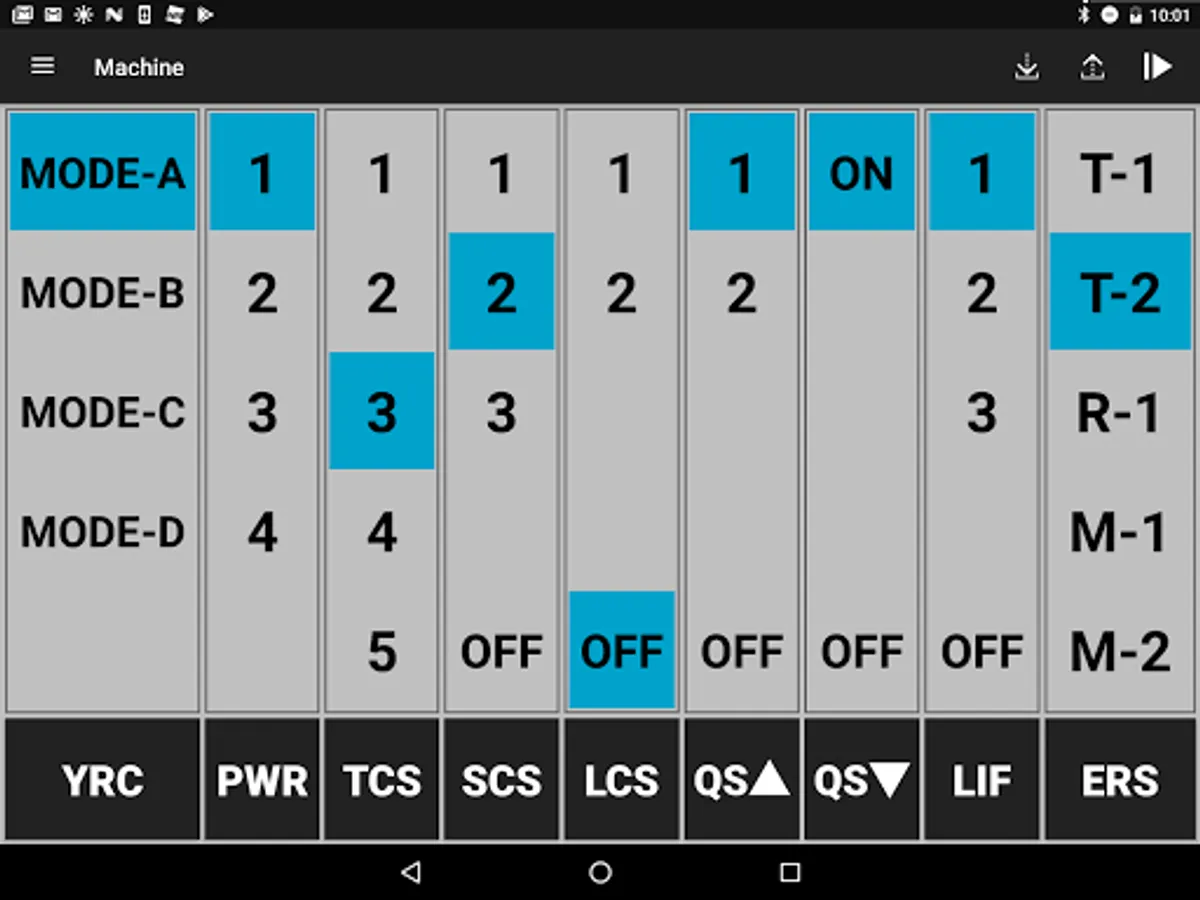Open the hamburger navigation menu

[x=42, y=67]
